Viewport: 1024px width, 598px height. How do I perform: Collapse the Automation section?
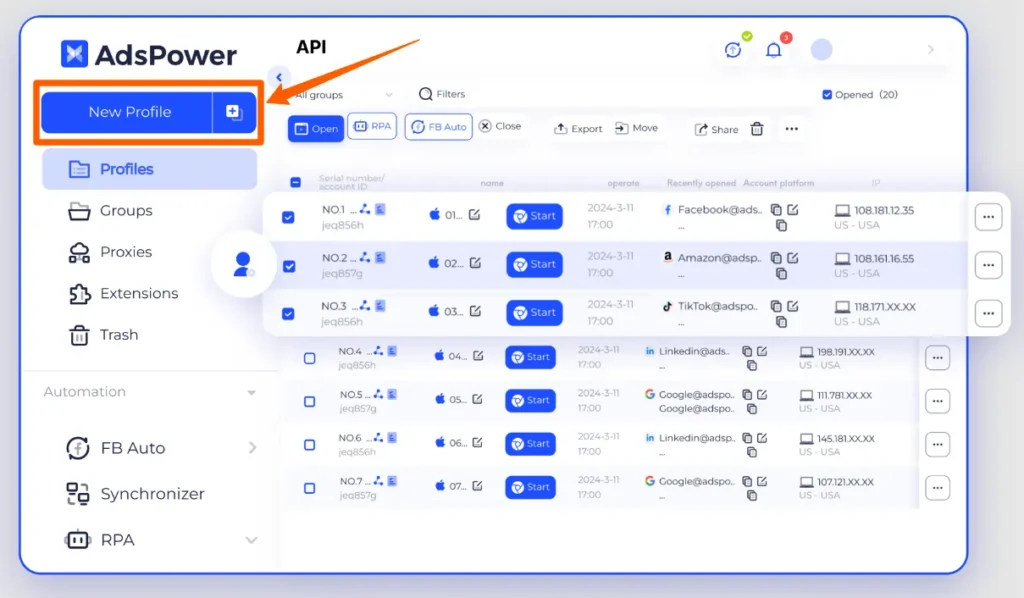(251, 392)
